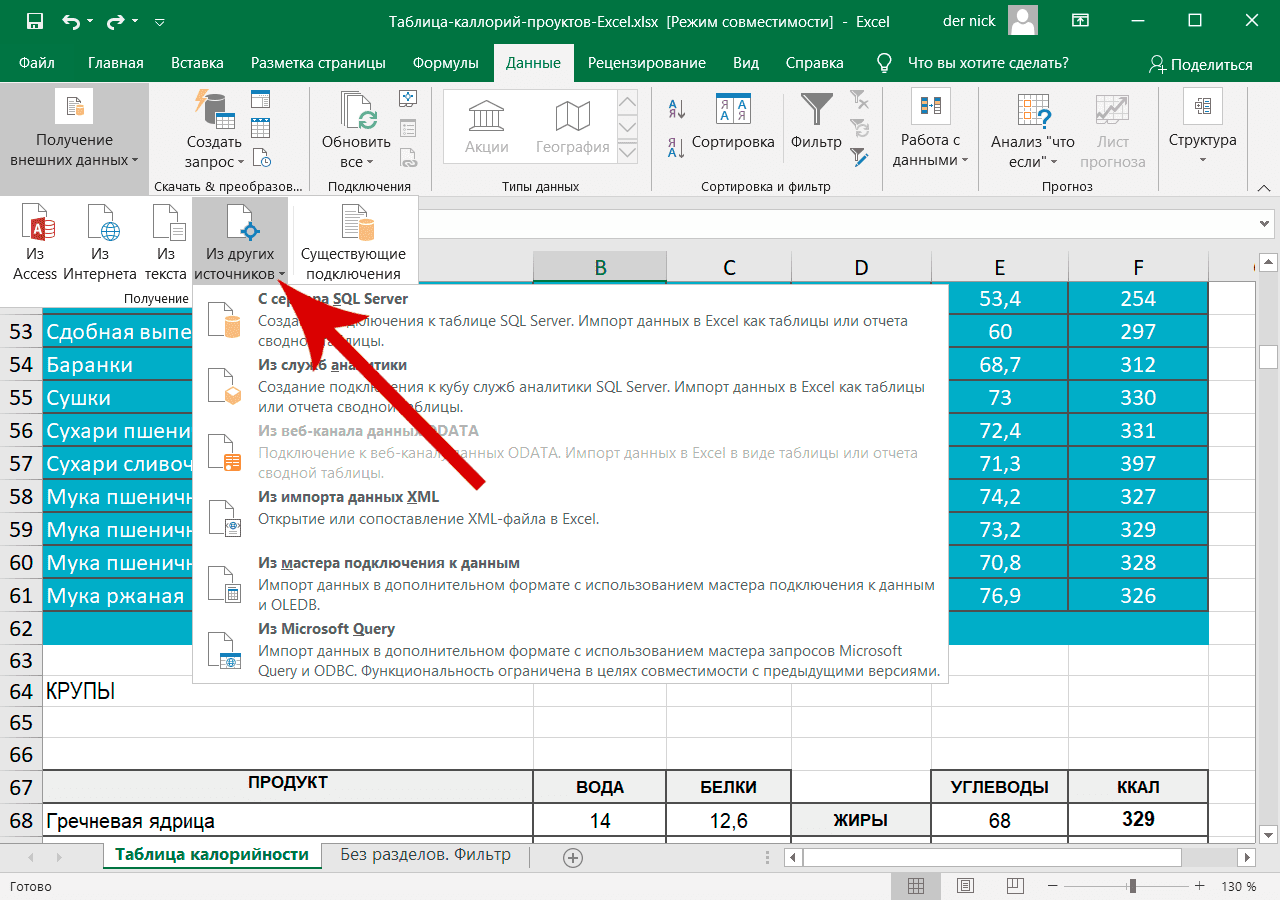Choose 'Из Microsoft Query' option

pyautogui.click(x=570, y=650)
